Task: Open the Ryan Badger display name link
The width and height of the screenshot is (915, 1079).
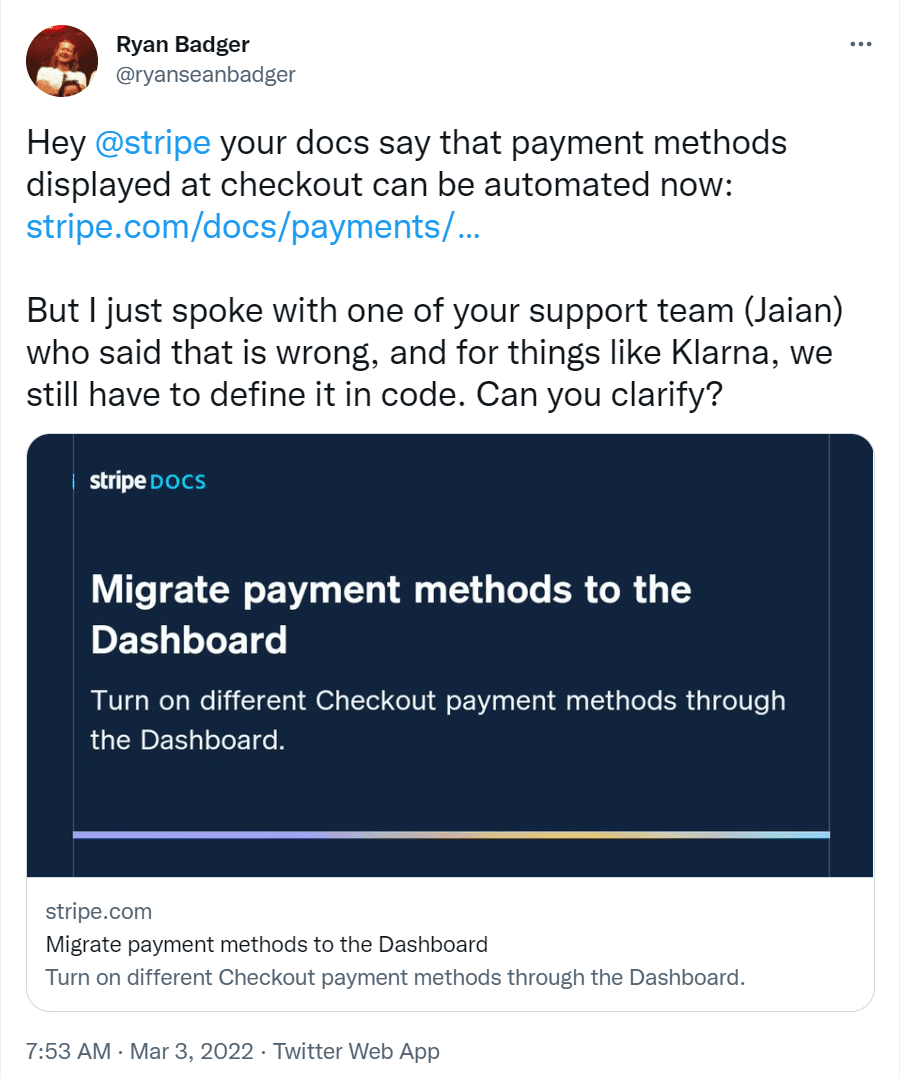Action: pos(183,44)
